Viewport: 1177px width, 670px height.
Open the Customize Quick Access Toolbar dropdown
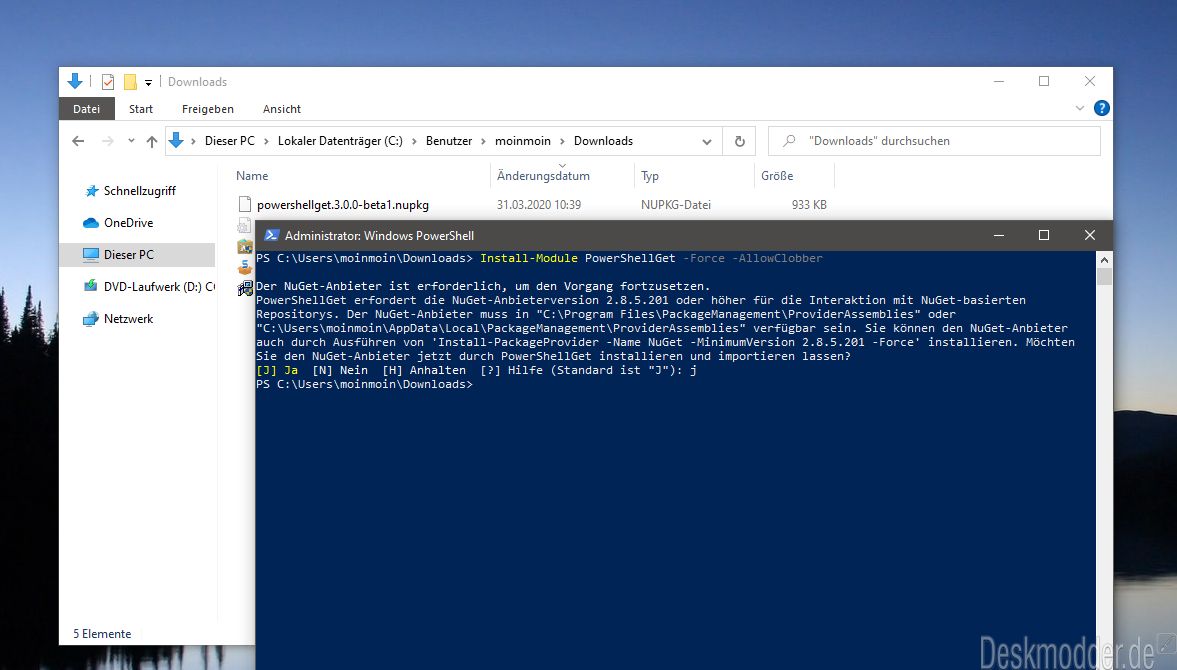(149, 83)
